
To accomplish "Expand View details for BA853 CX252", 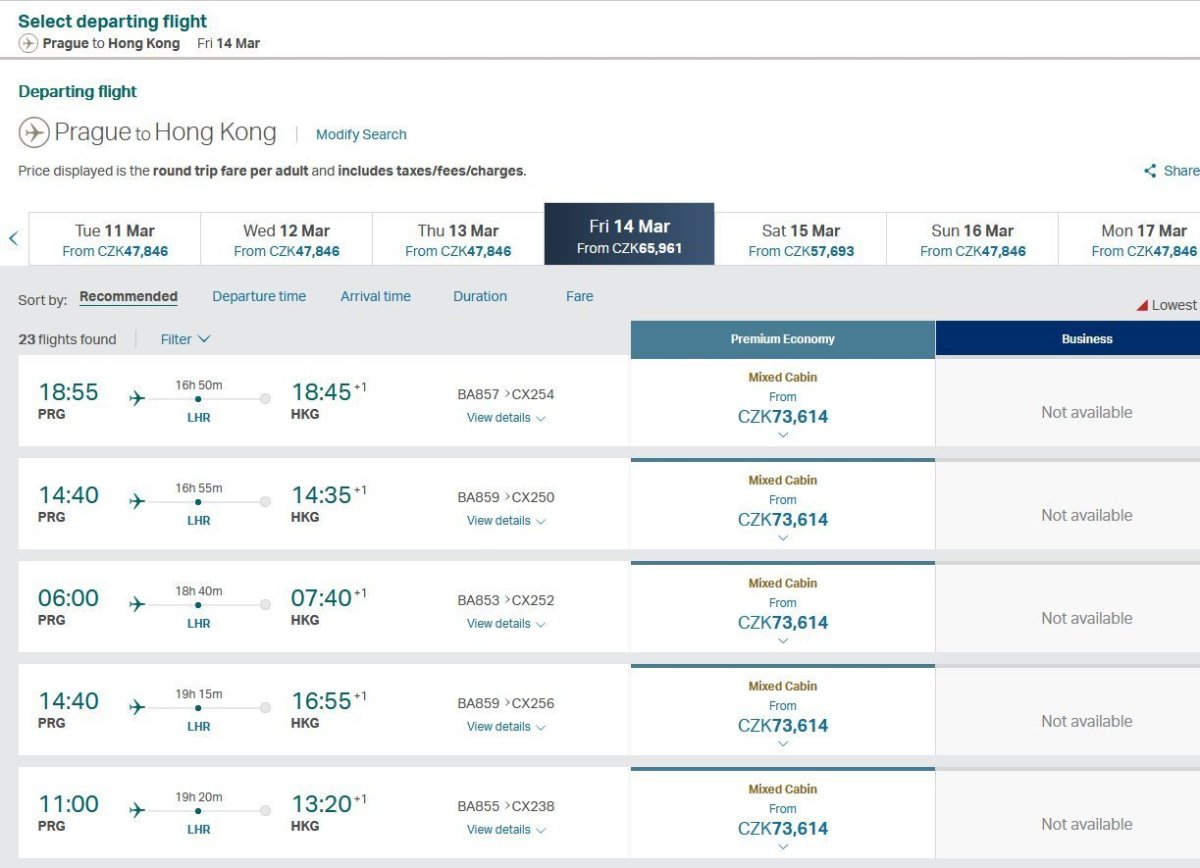I will click(506, 624).
